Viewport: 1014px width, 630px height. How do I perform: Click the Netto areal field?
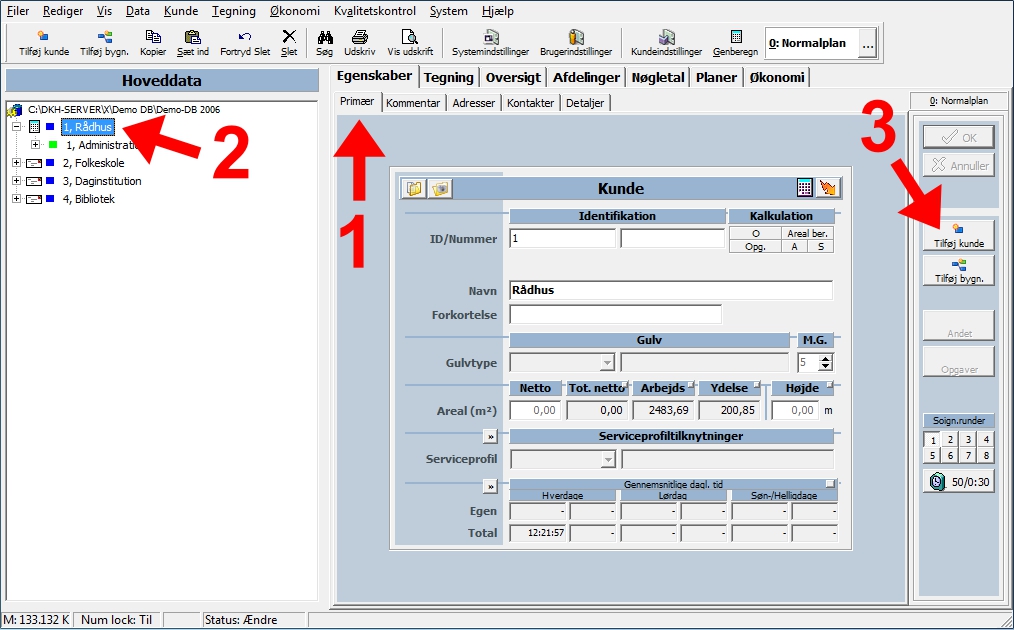(x=535, y=410)
